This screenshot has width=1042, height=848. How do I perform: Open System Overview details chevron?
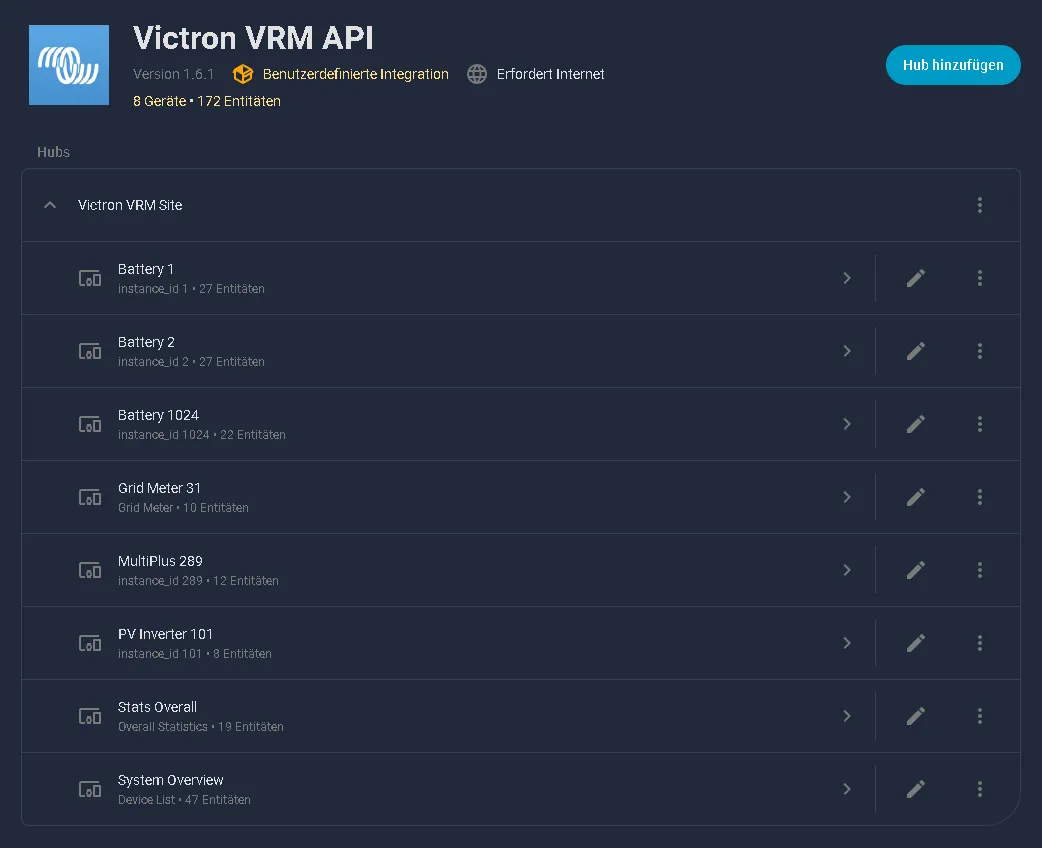click(847, 789)
